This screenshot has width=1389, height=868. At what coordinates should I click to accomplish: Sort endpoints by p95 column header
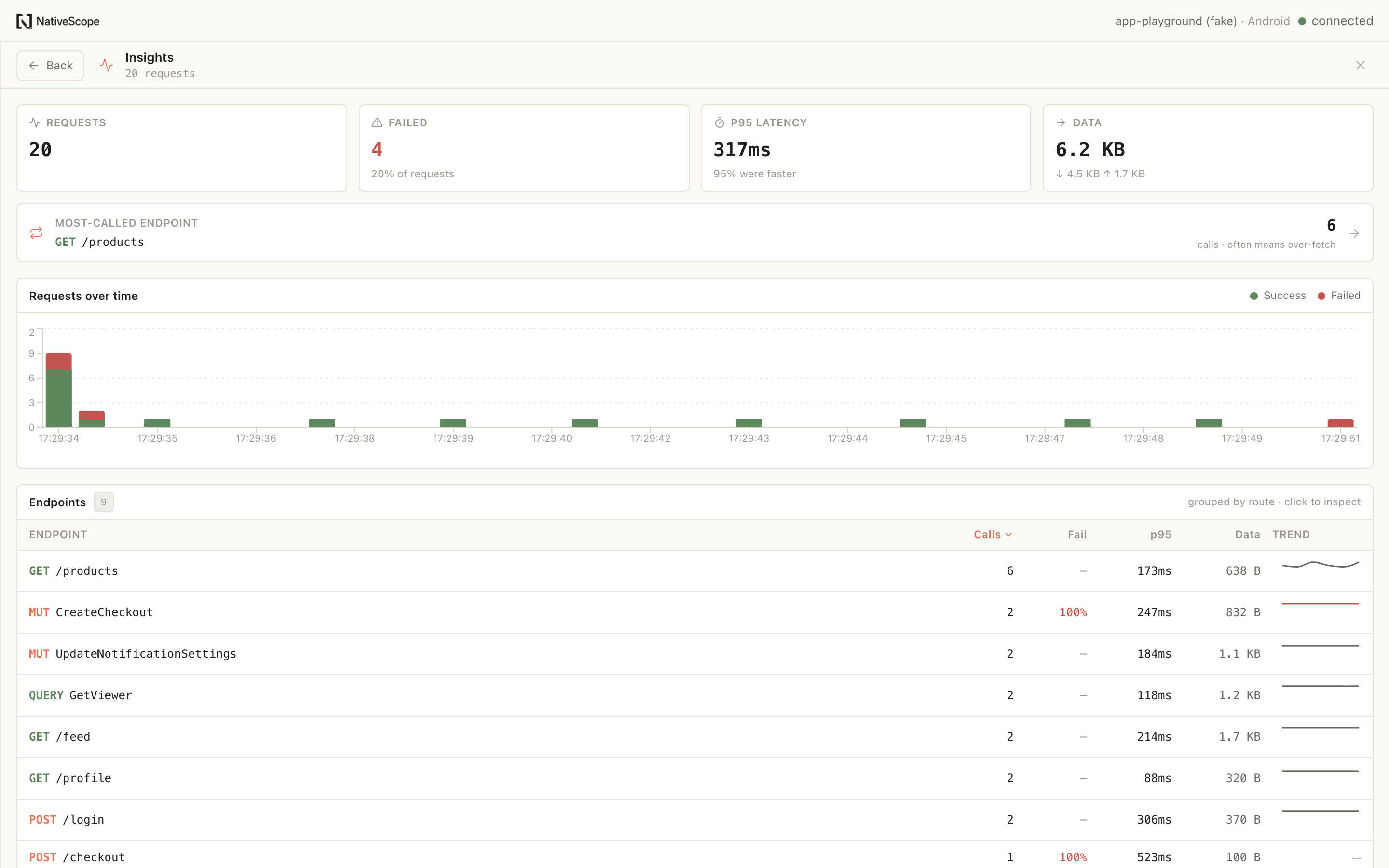click(x=1160, y=534)
